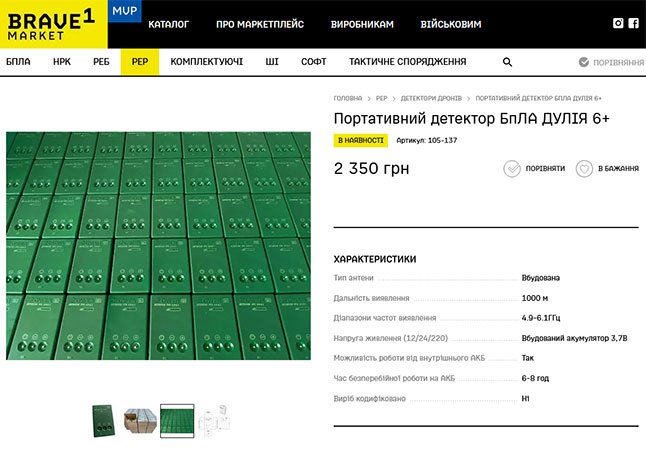Viewport: 646px width, 460px height.
Task: Click the heart wishlist icon
Action: 585,169
